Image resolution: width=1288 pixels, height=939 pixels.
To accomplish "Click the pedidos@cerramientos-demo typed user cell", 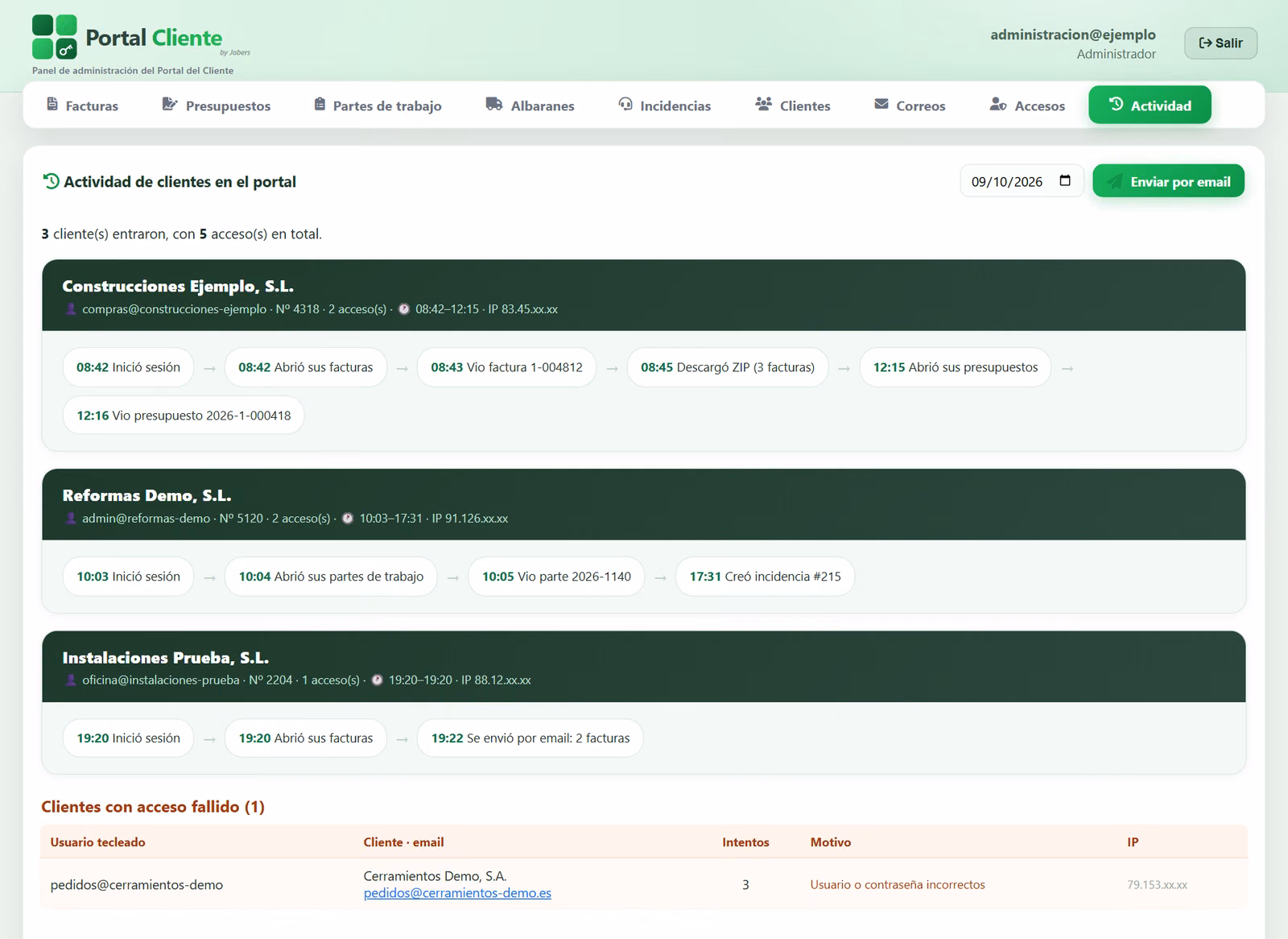I will click(x=137, y=885).
